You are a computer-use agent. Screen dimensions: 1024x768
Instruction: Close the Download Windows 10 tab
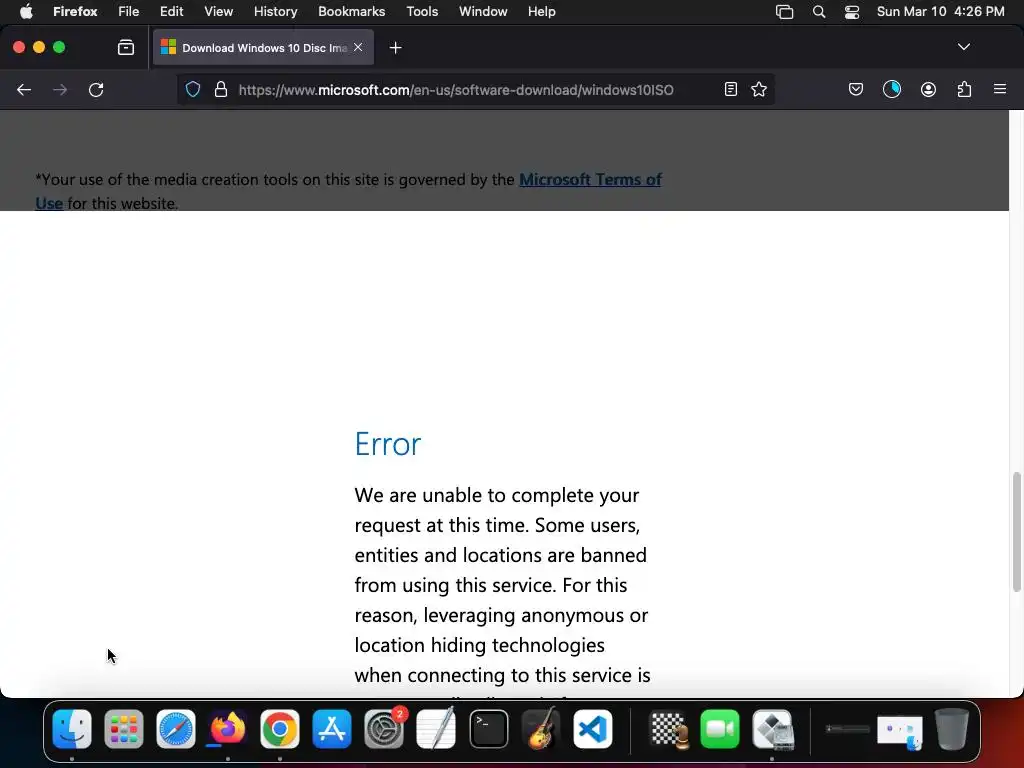click(358, 47)
